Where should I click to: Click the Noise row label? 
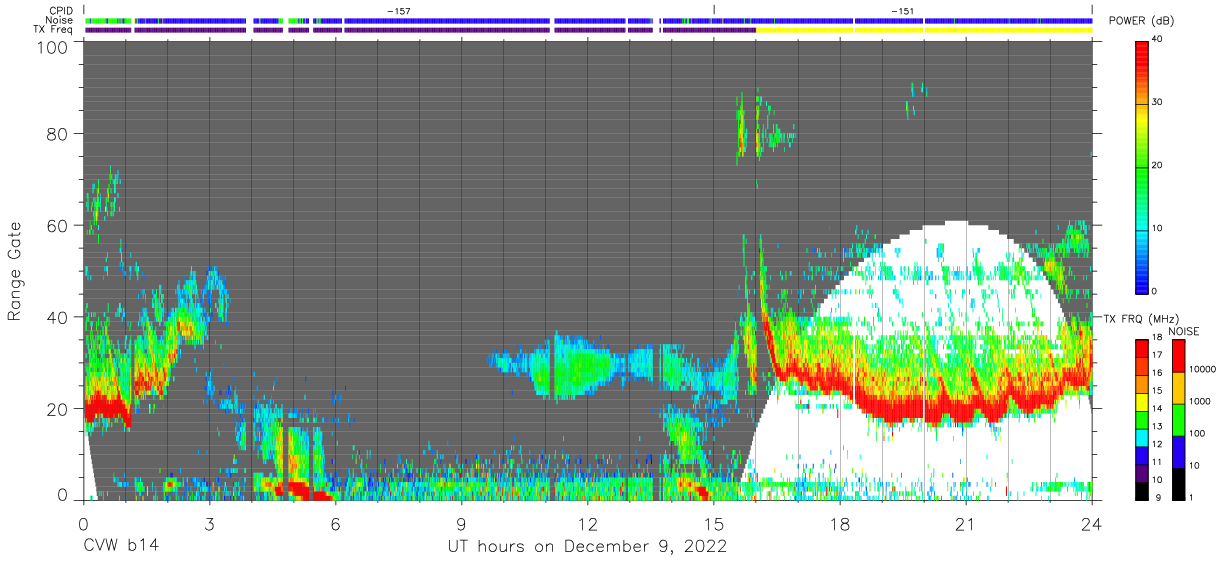pyautogui.click(x=60, y=20)
